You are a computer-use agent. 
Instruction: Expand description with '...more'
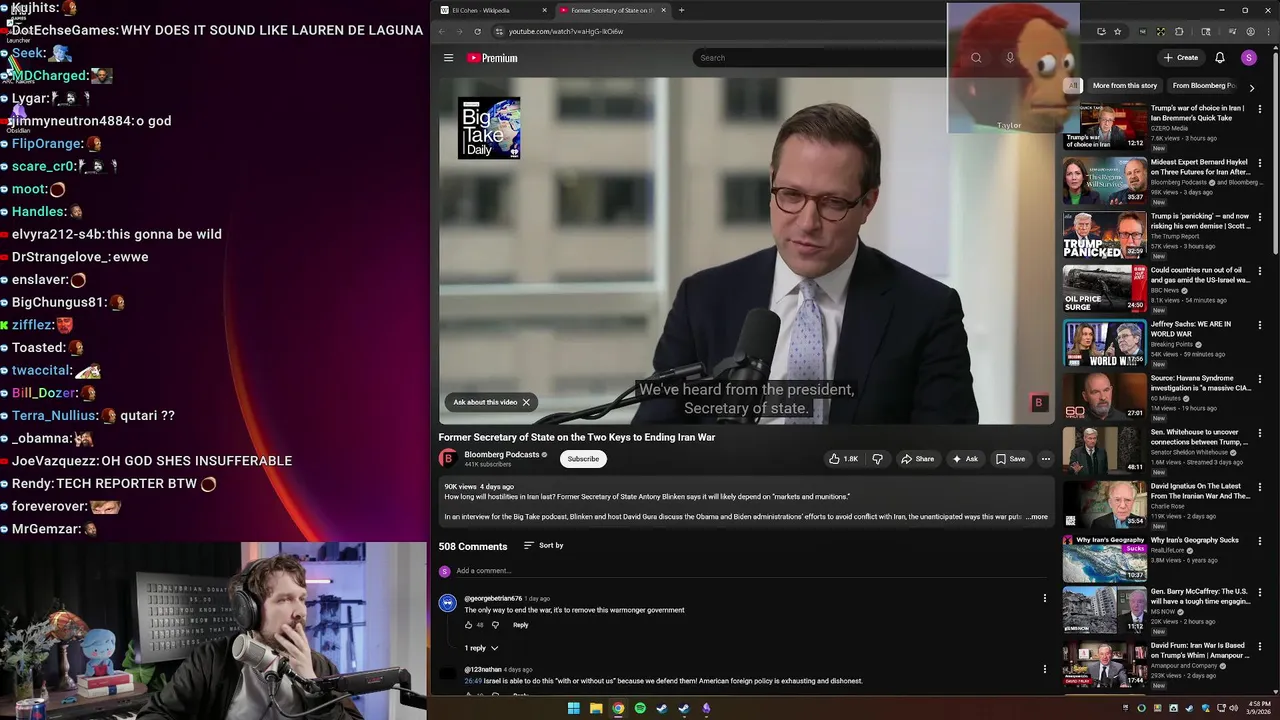[x=1036, y=517]
